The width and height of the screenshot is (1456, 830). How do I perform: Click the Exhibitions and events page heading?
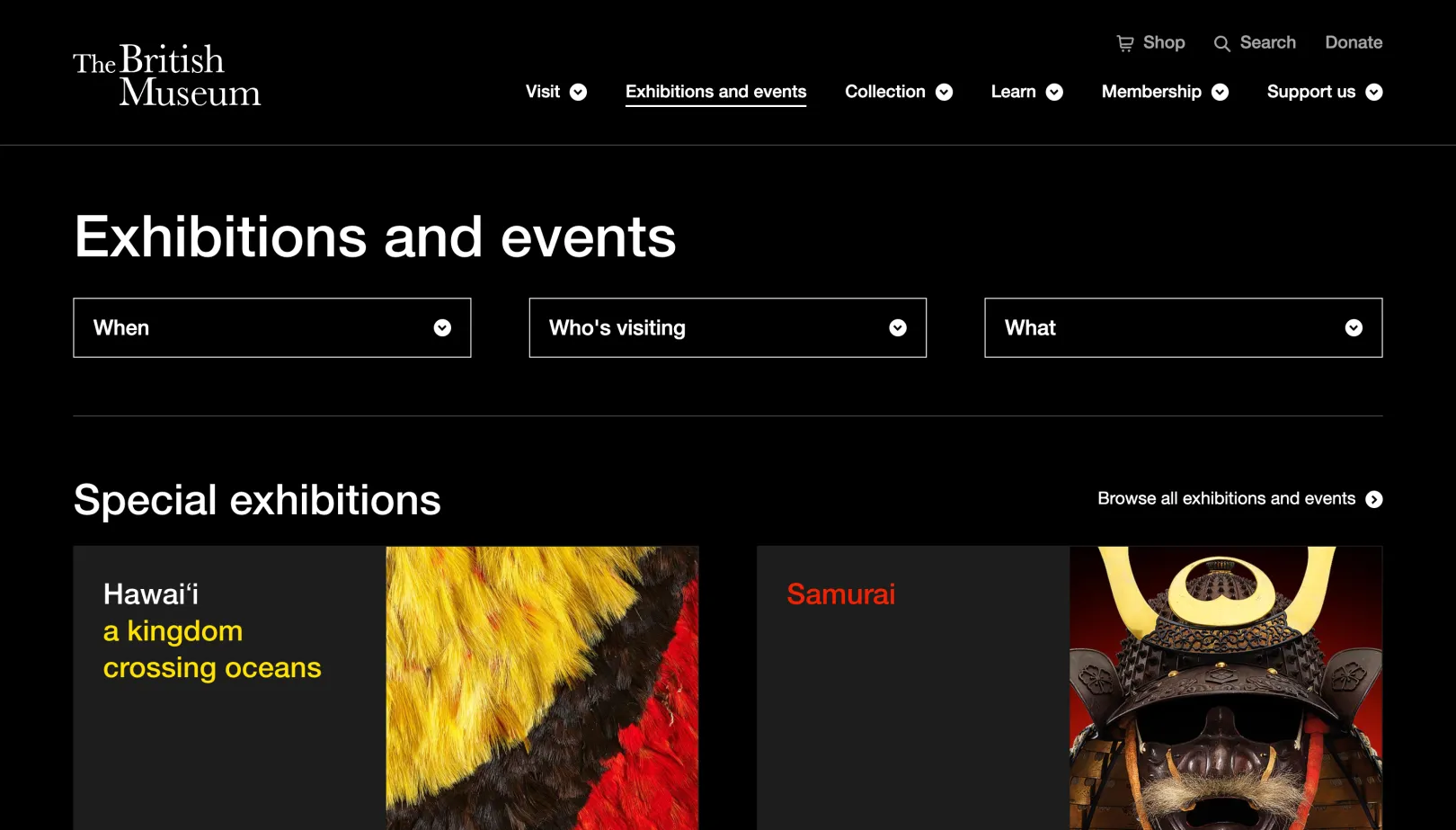click(375, 237)
